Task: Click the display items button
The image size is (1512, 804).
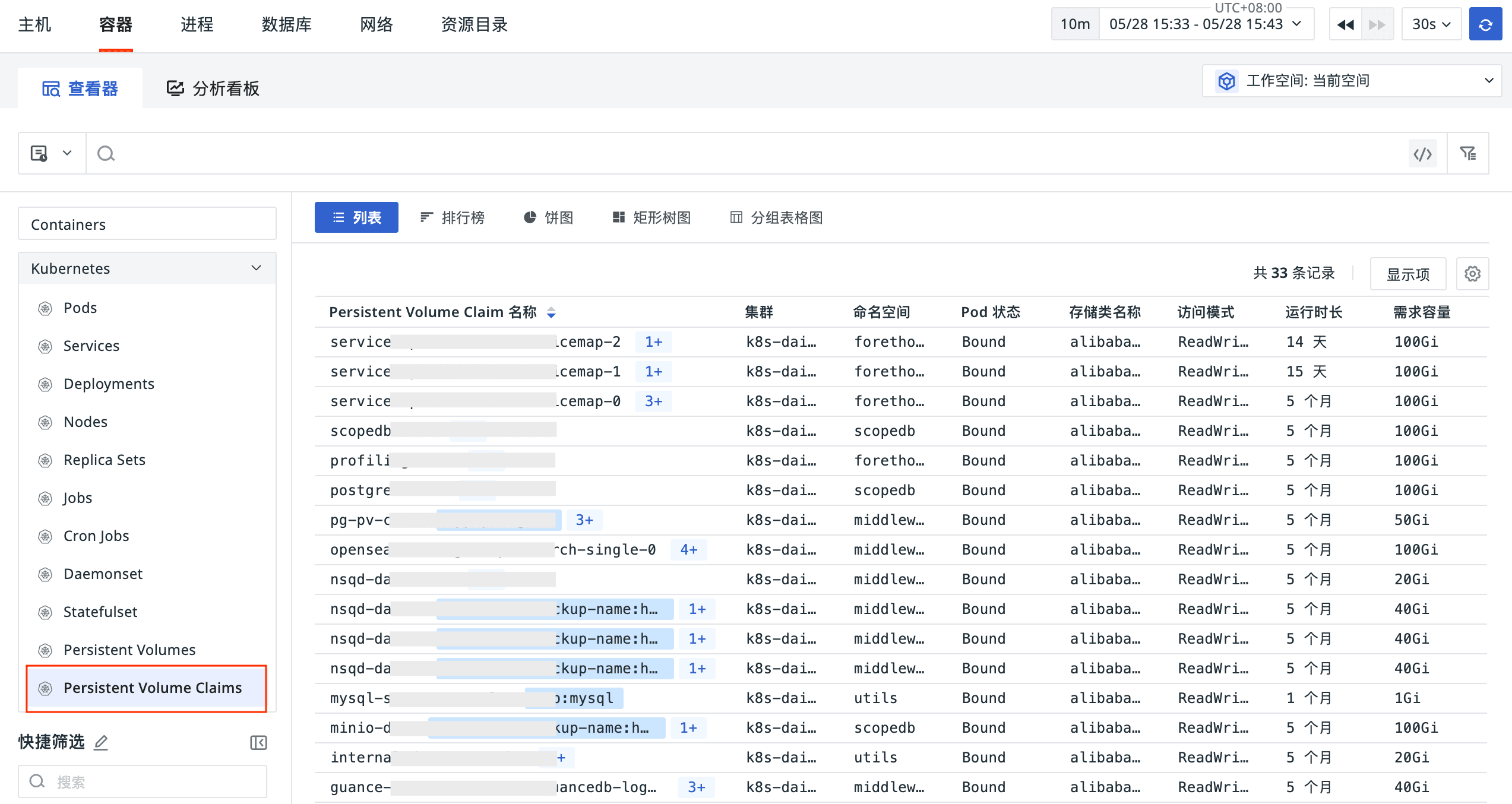Action: 1407,274
